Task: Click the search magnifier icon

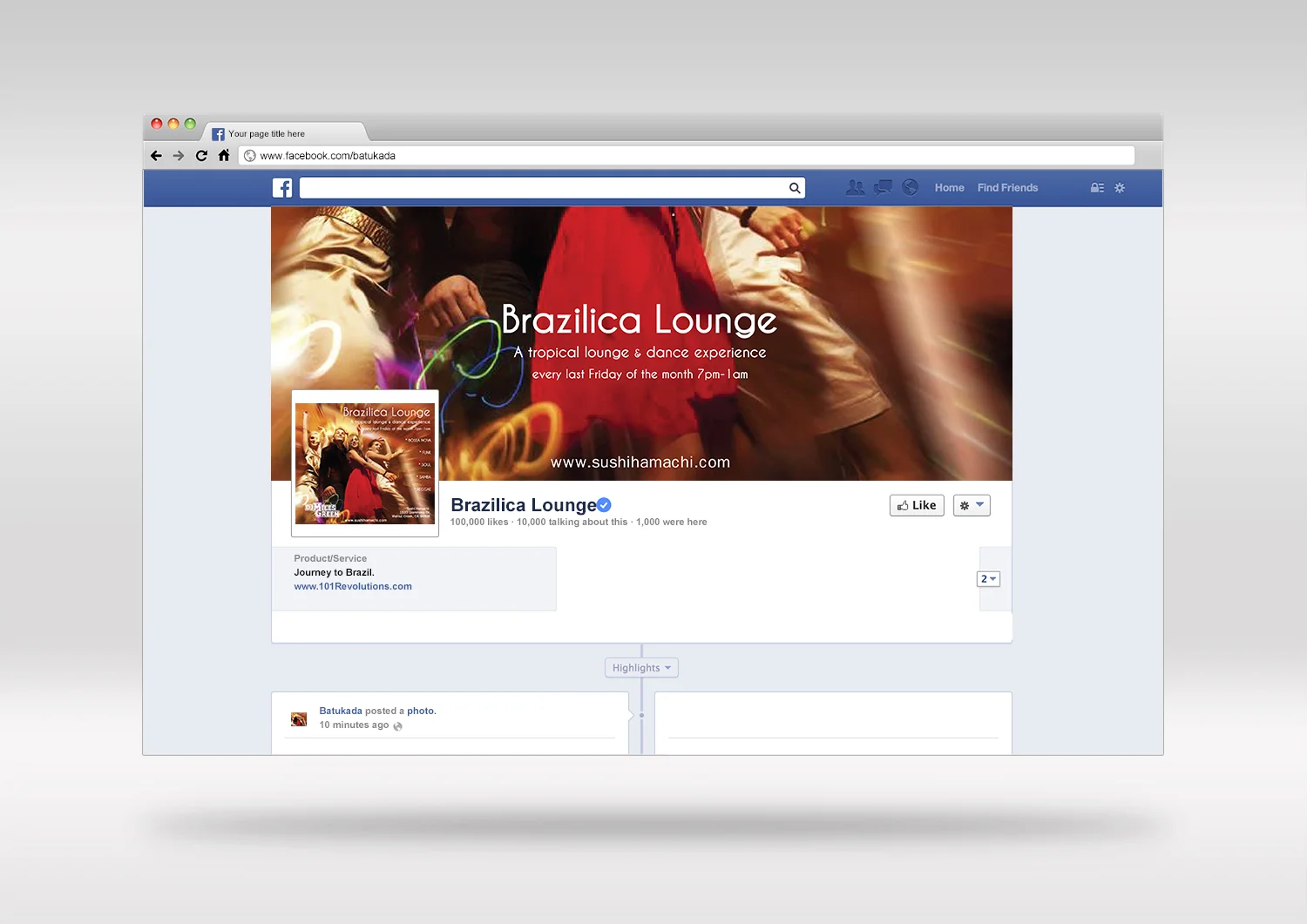Action: pos(795,187)
